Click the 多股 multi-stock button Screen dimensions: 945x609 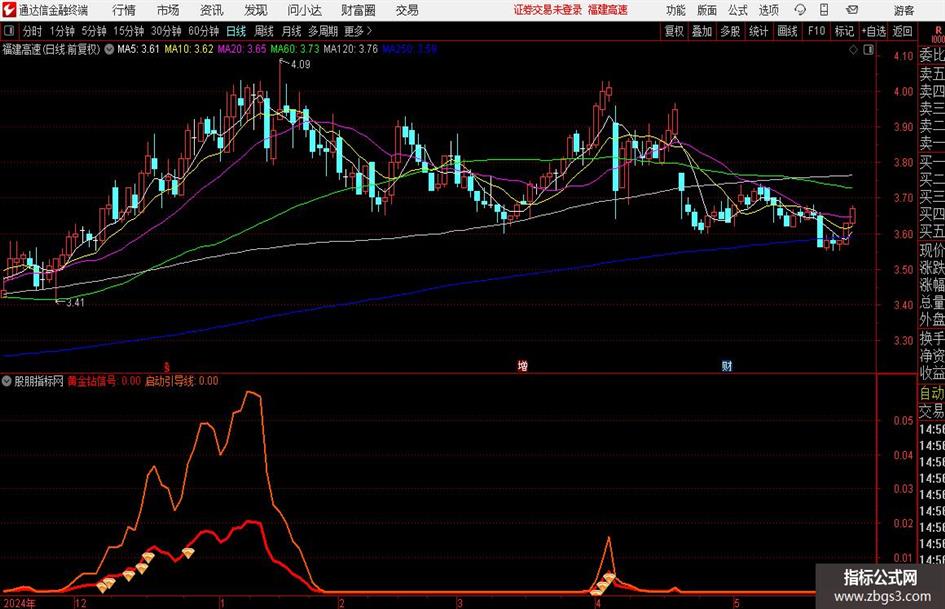(x=730, y=31)
